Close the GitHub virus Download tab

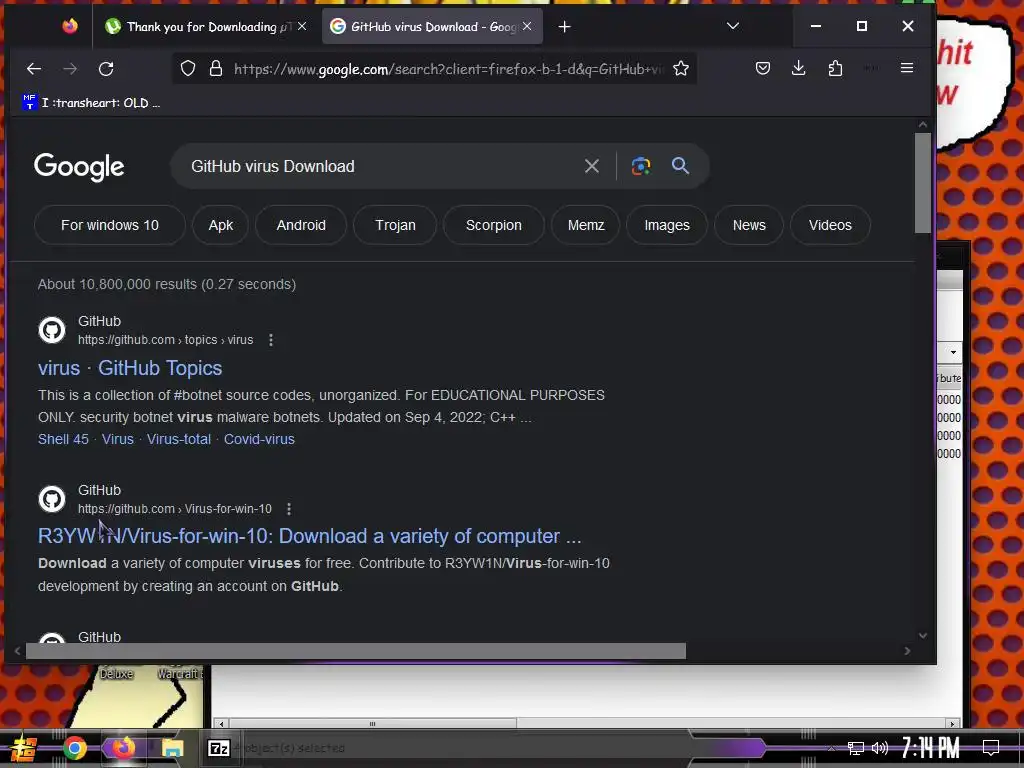(x=527, y=26)
